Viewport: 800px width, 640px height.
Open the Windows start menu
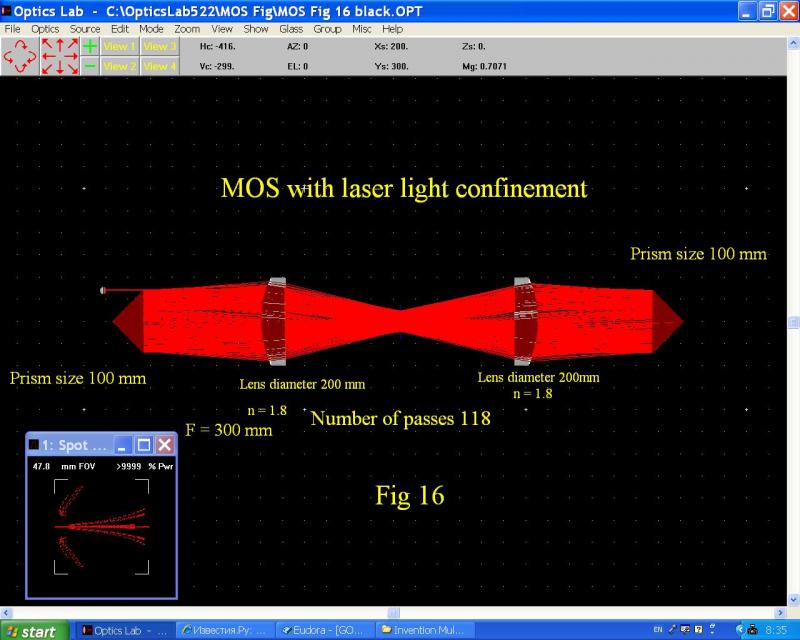[35, 631]
